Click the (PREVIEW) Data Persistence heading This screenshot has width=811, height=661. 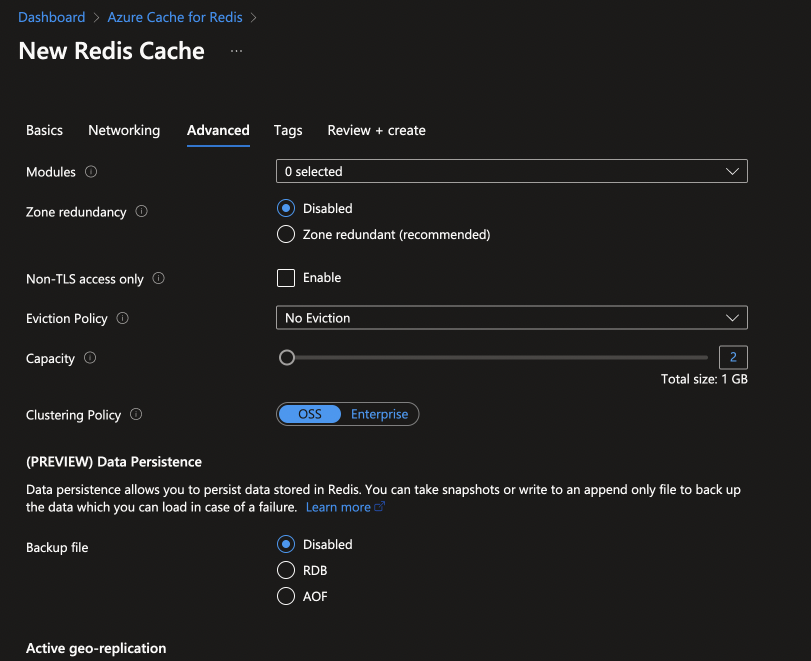[114, 462]
